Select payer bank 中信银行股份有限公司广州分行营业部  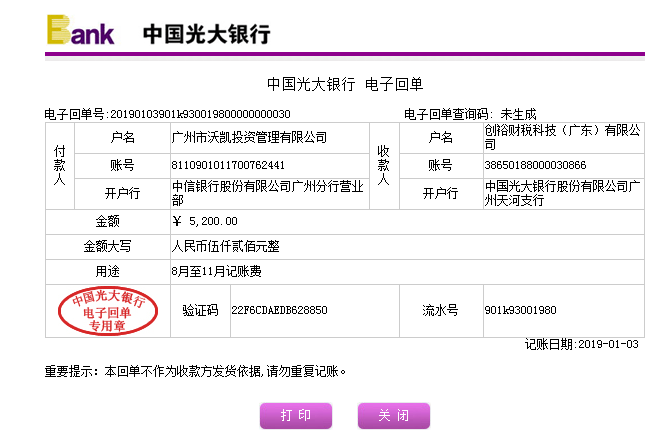coord(268,193)
